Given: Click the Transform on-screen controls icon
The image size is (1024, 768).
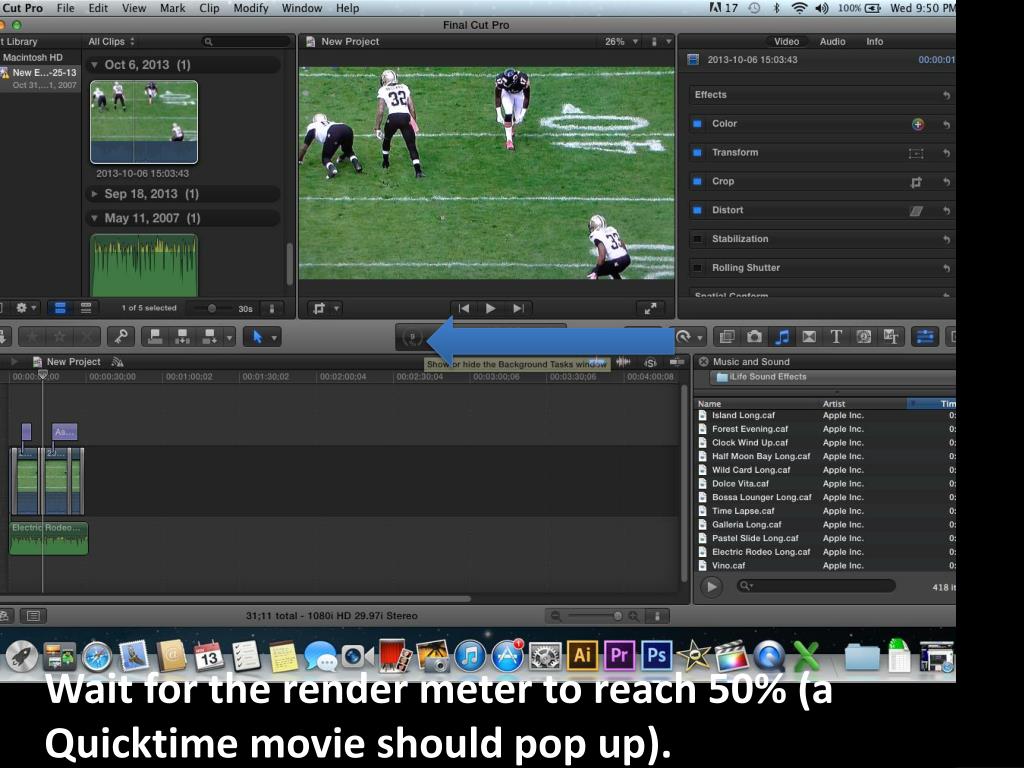Looking at the screenshot, I should (916, 153).
